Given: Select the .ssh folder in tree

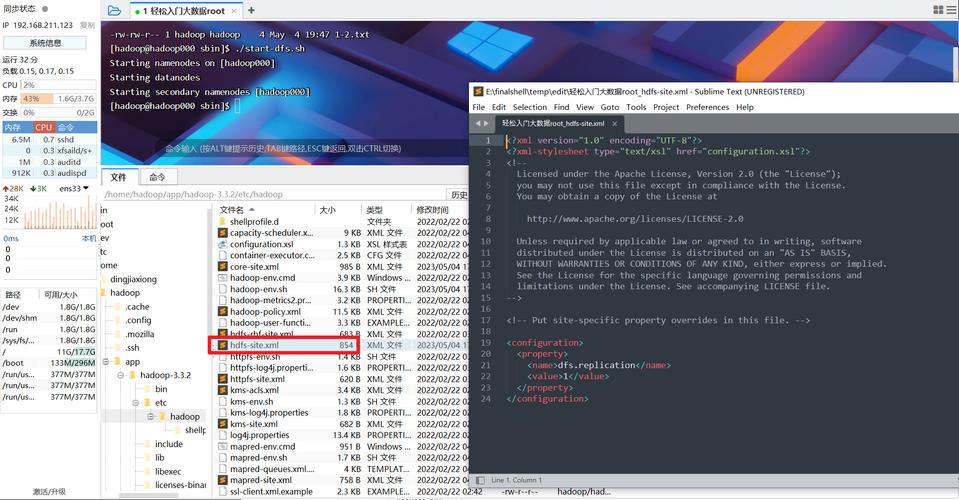Looking at the screenshot, I should [132, 347].
